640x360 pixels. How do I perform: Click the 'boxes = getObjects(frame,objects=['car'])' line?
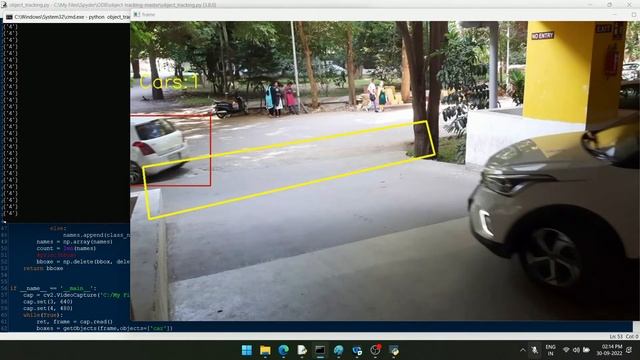[x=104, y=328]
